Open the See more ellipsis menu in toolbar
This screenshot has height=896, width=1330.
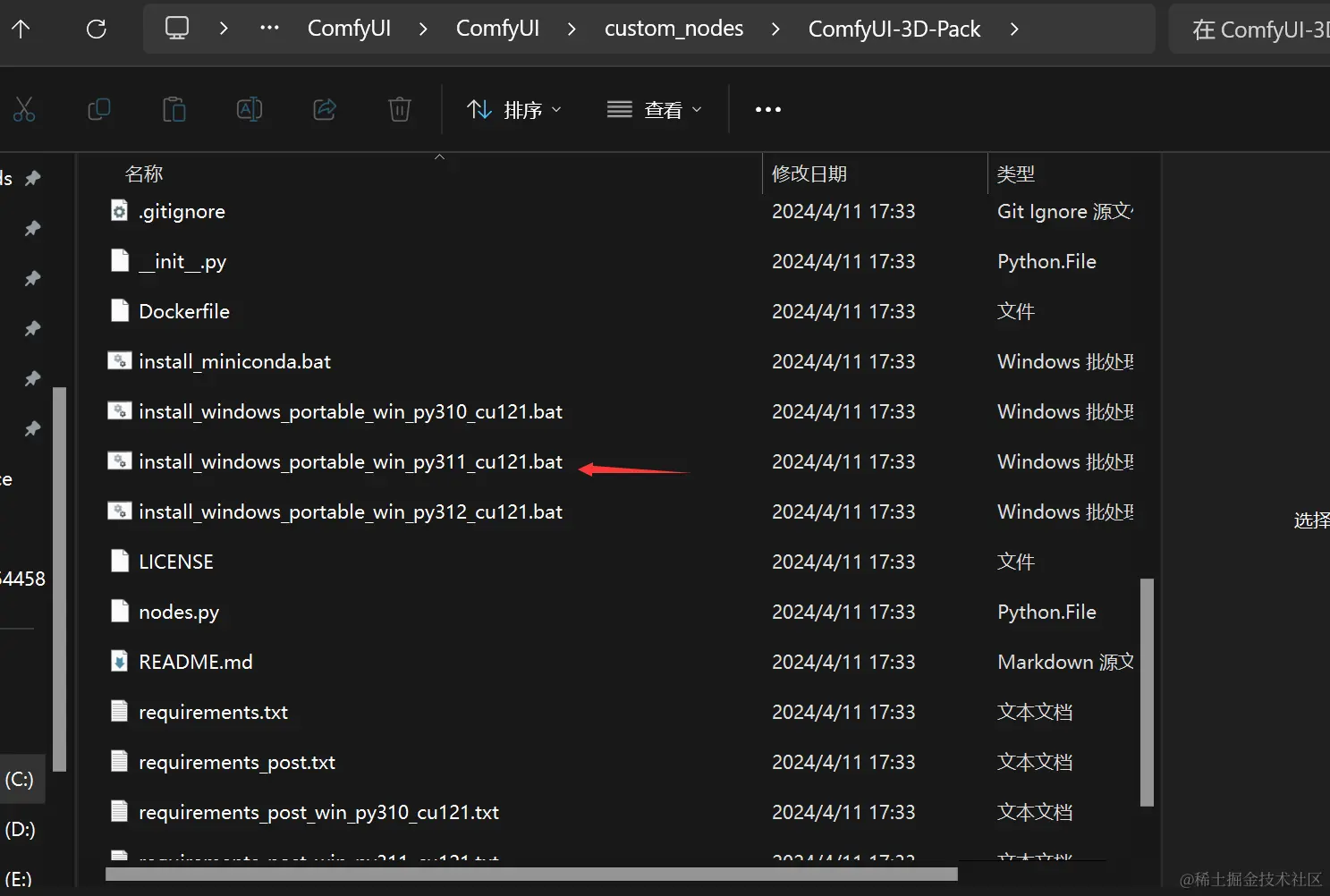[x=768, y=109]
